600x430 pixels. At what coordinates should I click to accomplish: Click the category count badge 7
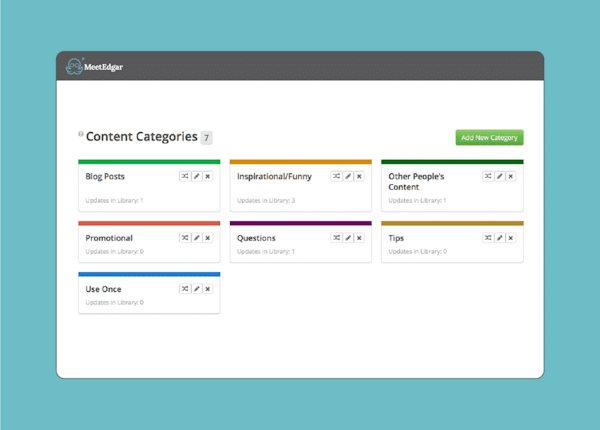[x=206, y=138]
